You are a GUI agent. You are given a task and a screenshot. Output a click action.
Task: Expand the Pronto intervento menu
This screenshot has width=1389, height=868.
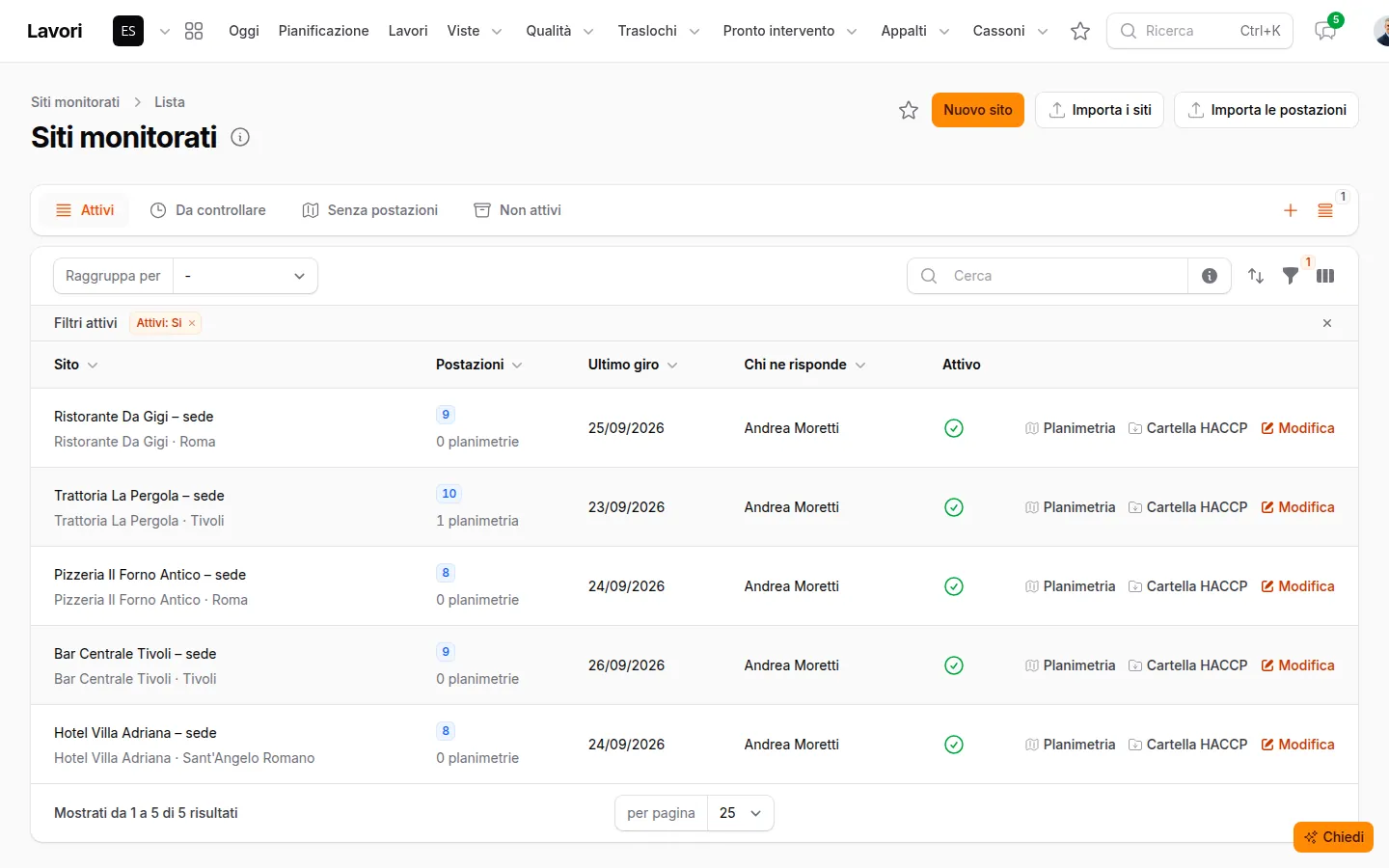point(790,31)
